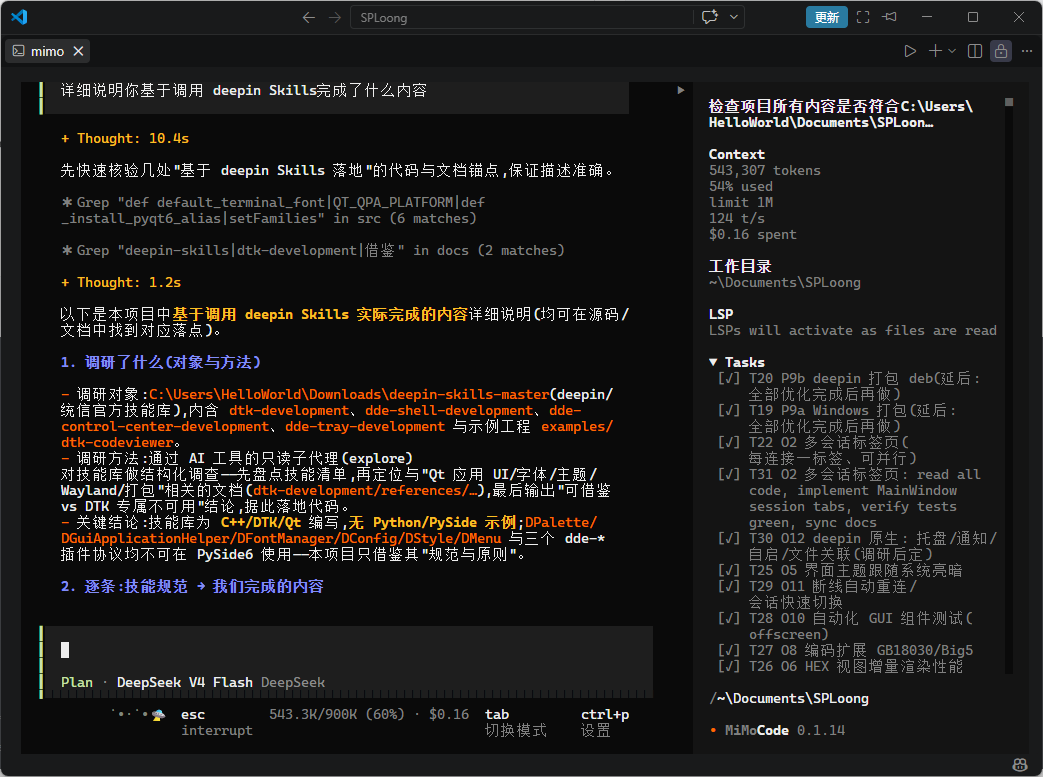This screenshot has height=777, width=1043.
Task: Toggle checkbox for task T29 O11
Action: tap(728, 586)
